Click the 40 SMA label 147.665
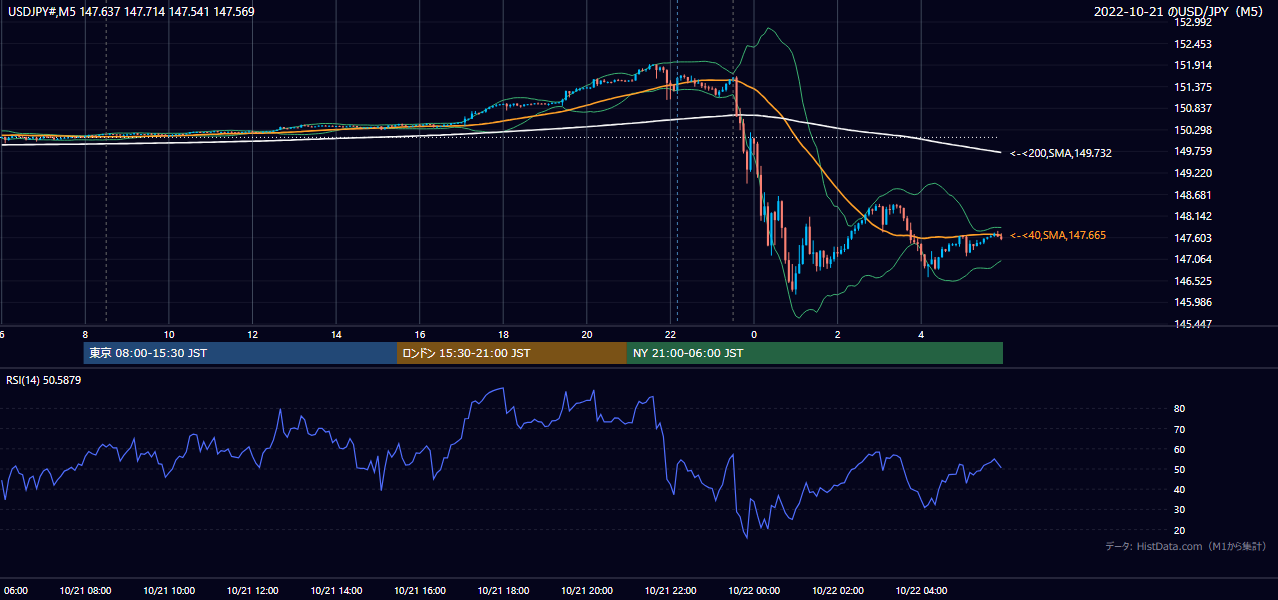The height and width of the screenshot is (600, 1278). coord(1058,235)
